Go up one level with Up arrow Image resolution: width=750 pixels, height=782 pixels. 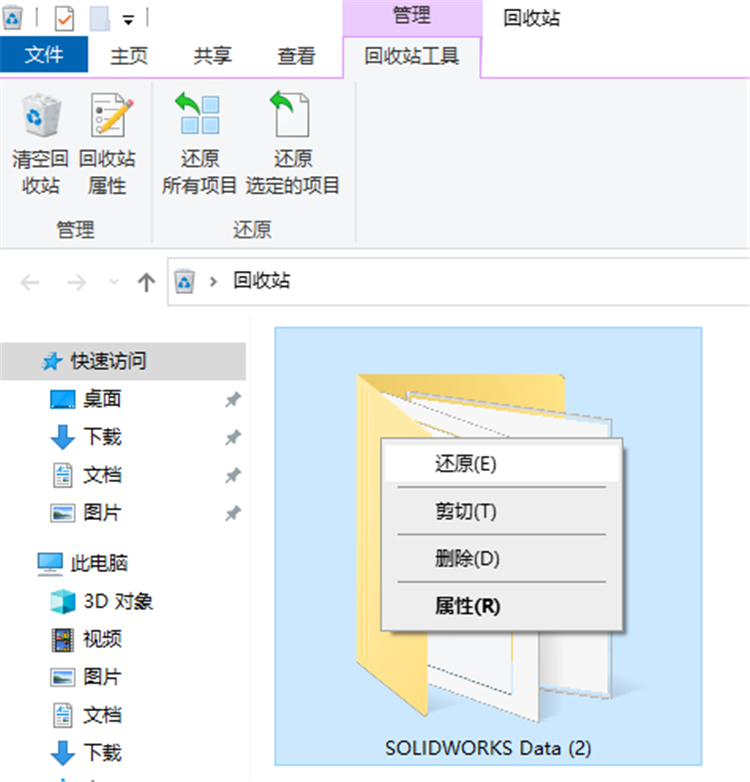(x=146, y=282)
